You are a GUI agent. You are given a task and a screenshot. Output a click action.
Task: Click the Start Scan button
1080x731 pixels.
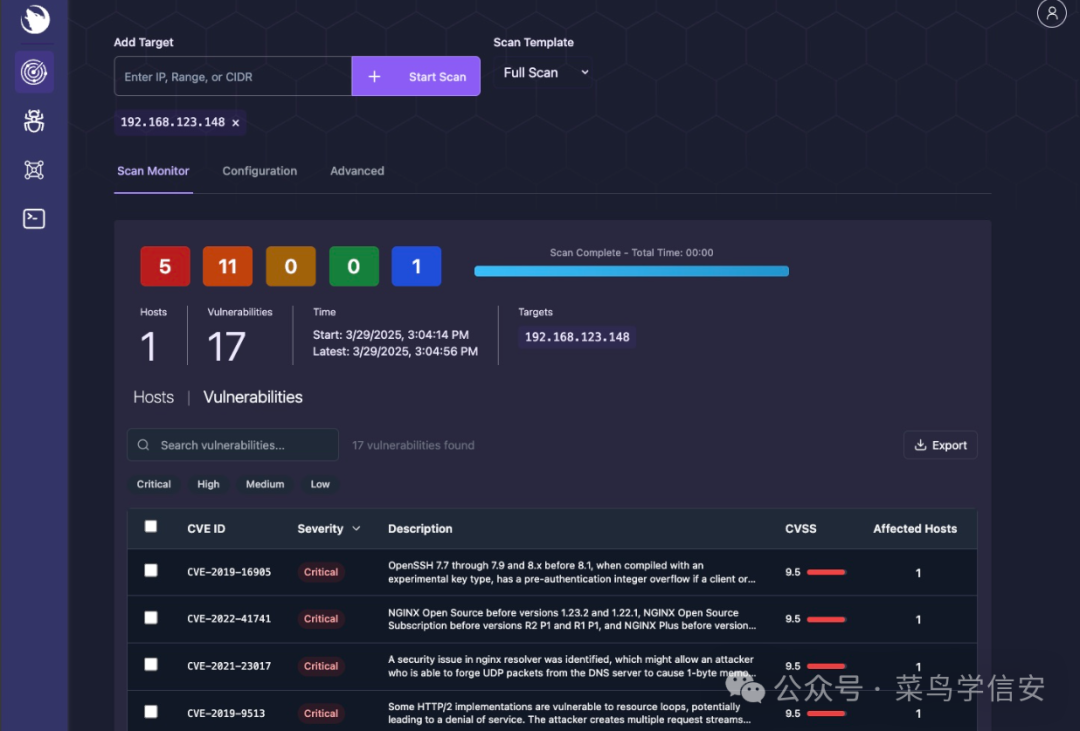[x=416, y=76]
